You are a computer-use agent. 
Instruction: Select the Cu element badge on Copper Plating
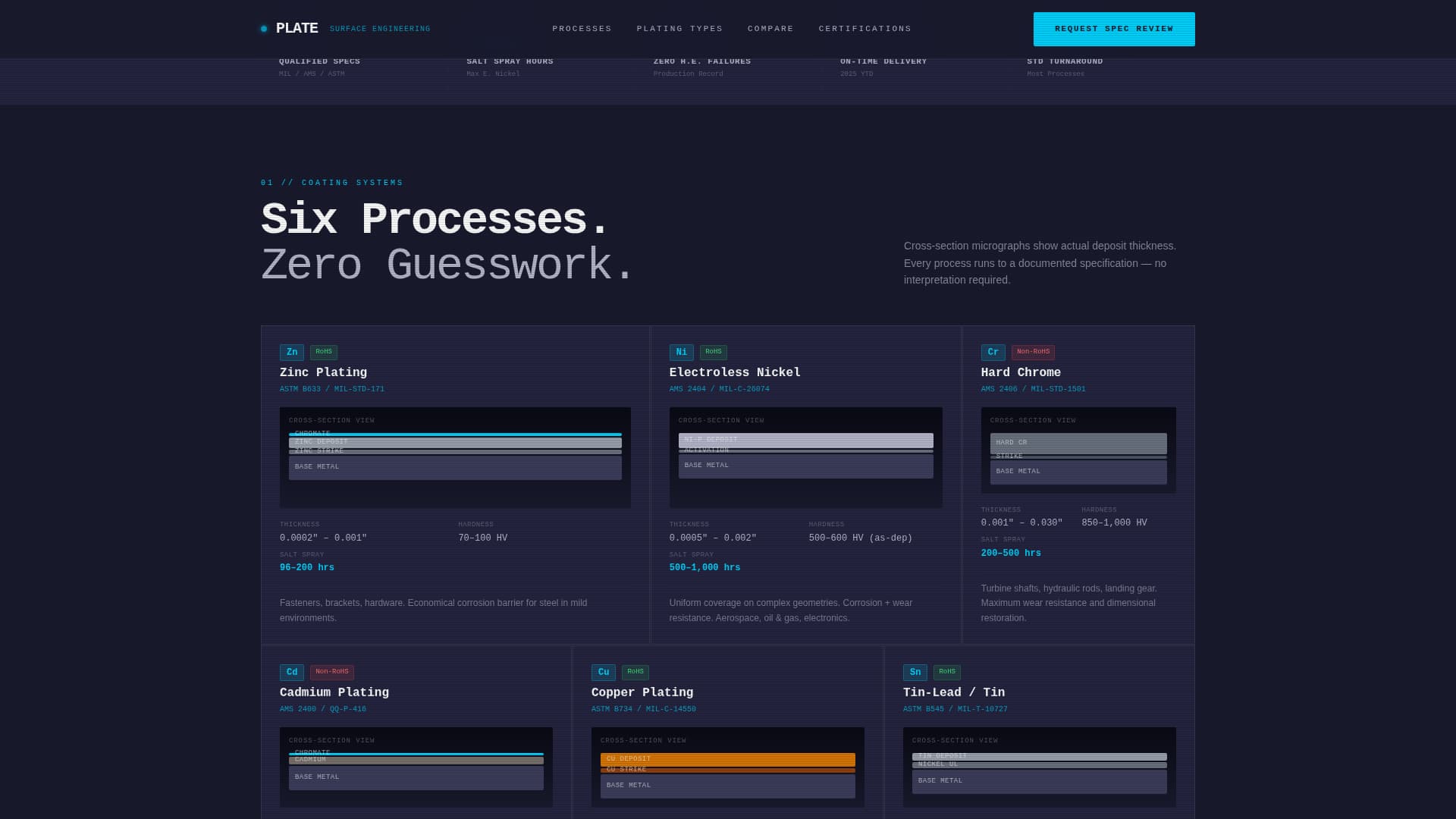[x=604, y=672]
